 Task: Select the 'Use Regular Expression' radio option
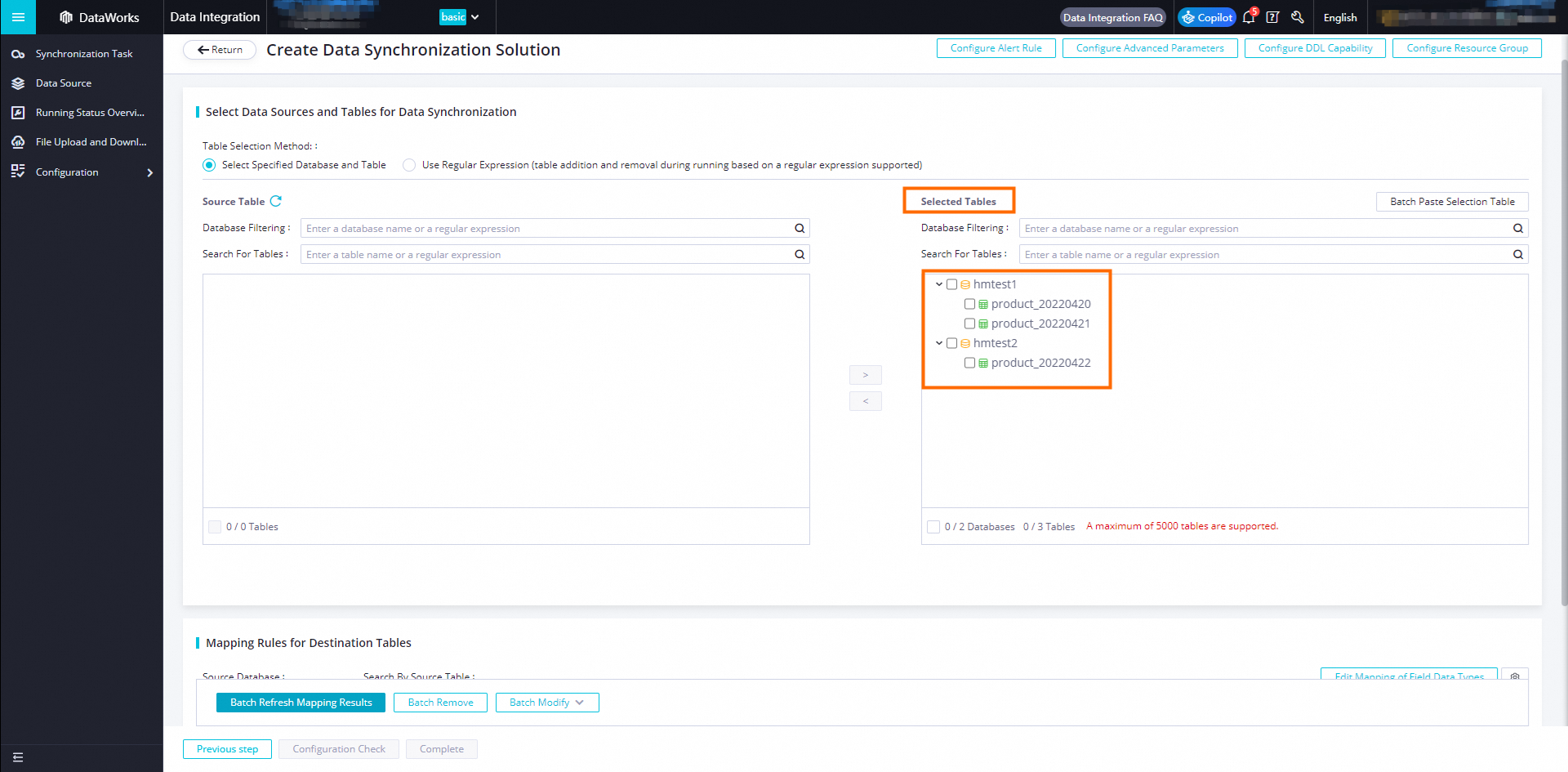click(x=409, y=165)
